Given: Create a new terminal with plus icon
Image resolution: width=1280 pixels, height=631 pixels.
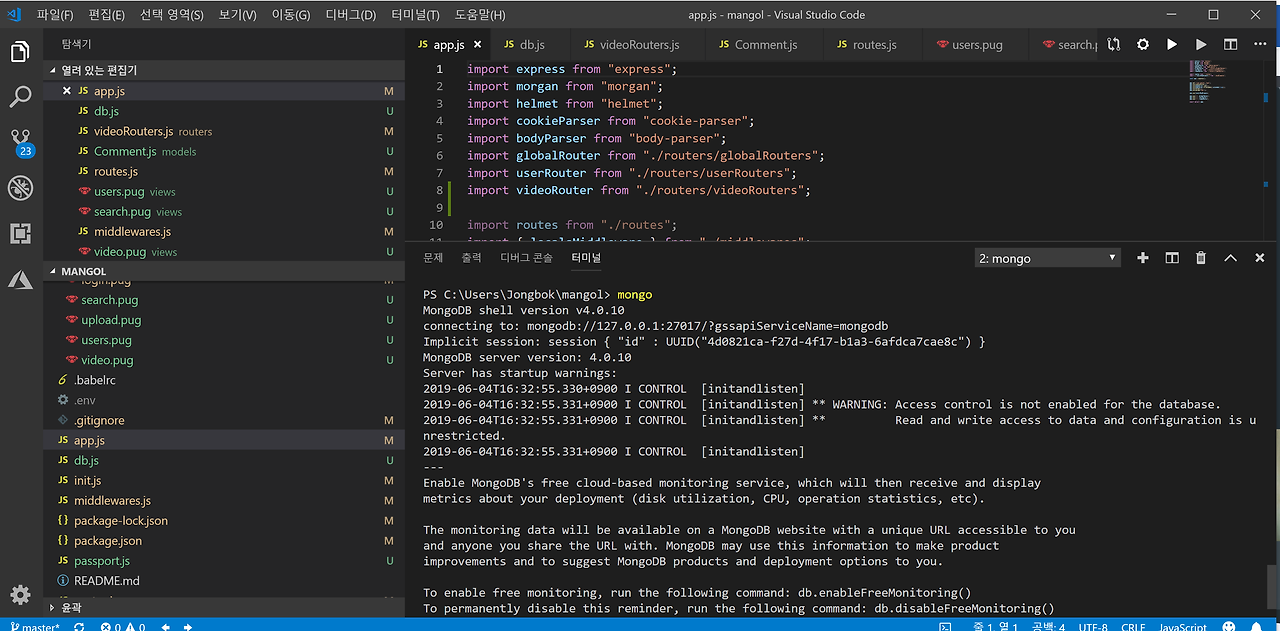Looking at the screenshot, I should tap(1143, 258).
